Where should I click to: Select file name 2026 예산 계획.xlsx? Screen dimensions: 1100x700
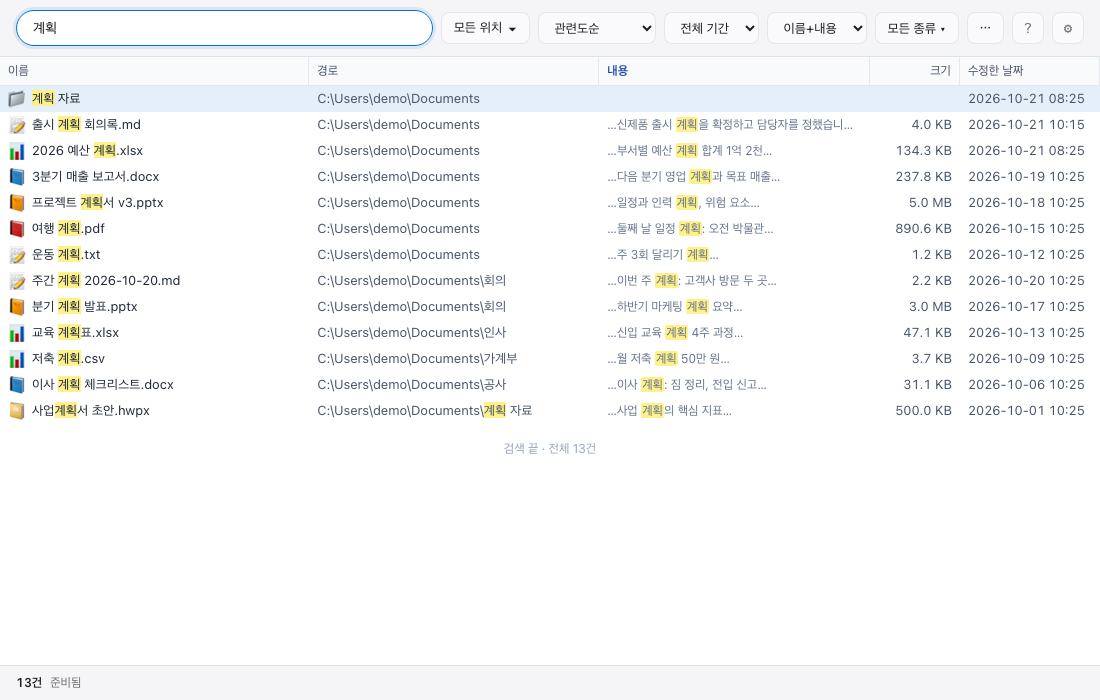pyautogui.click(x=88, y=150)
